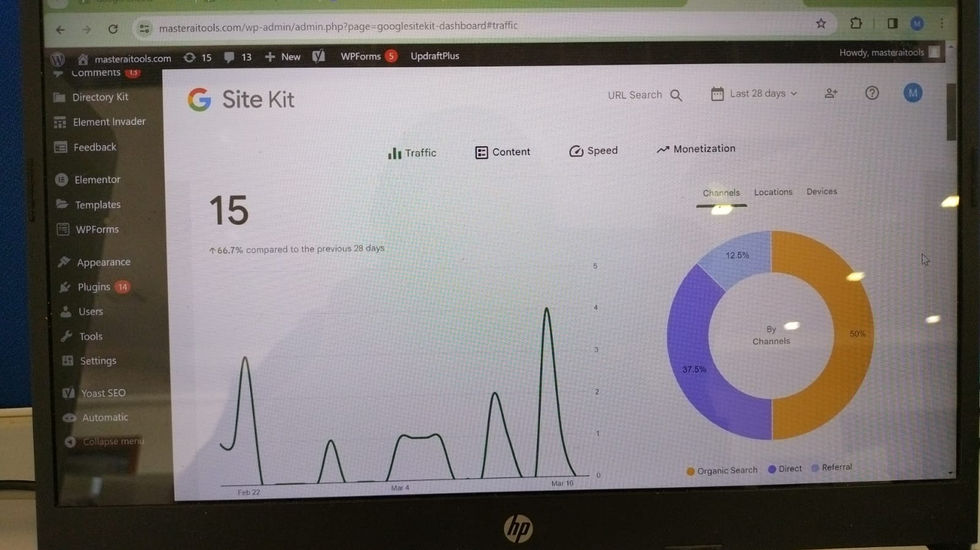This screenshot has width=980, height=550.
Task: Open the 13 comments bubble in admin bar
Action: 238,57
